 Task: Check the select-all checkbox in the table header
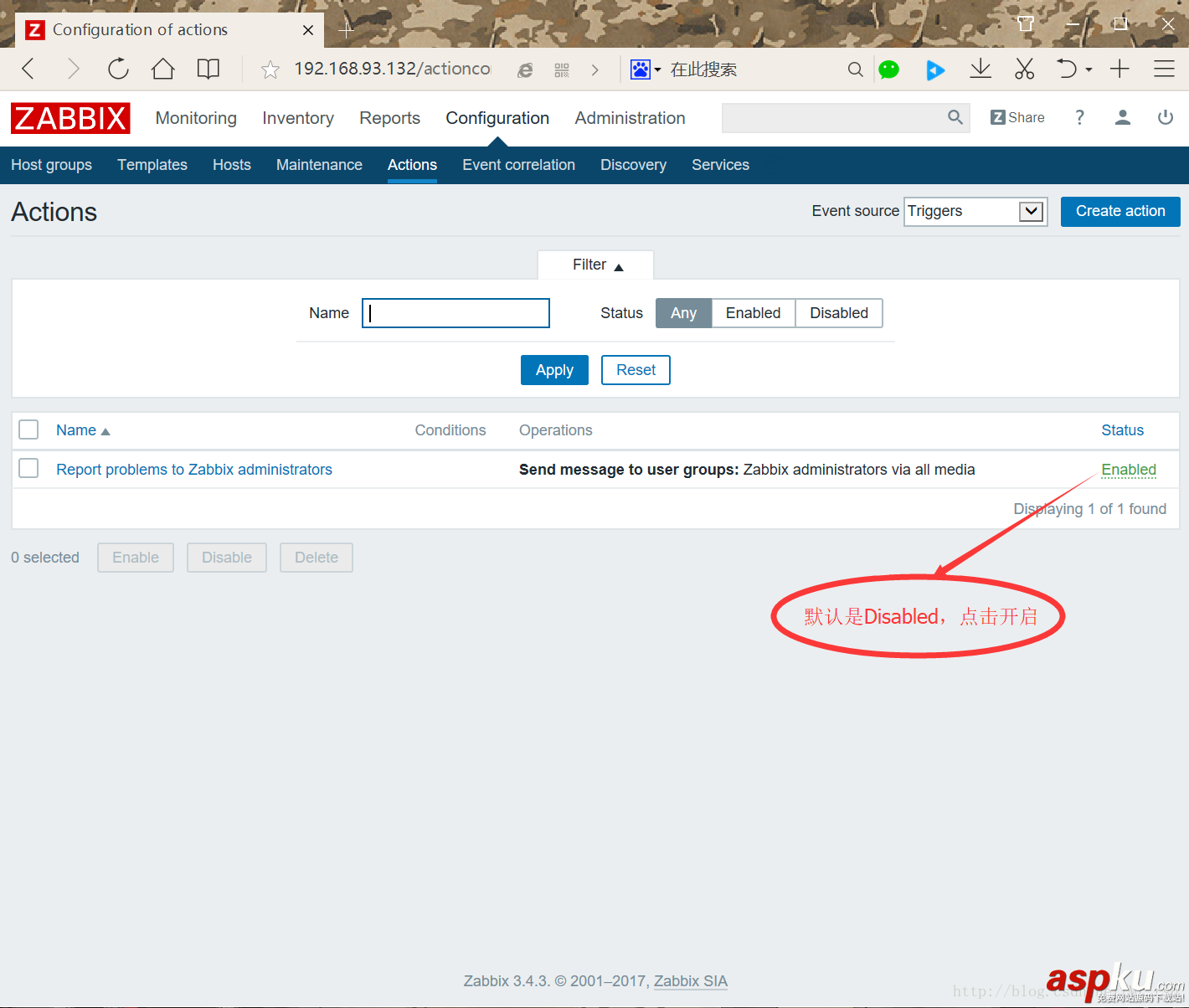(28, 429)
